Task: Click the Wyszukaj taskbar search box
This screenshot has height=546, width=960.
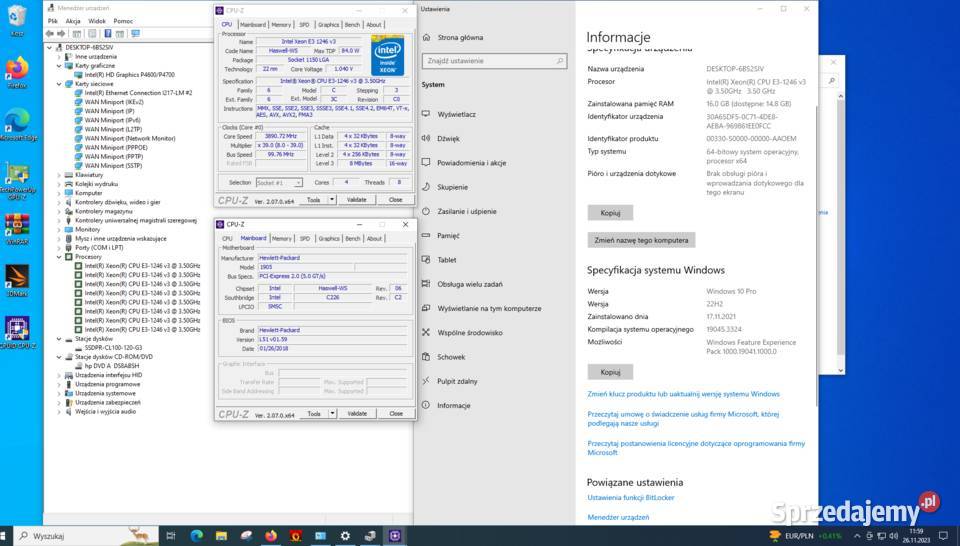Action: [86, 536]
